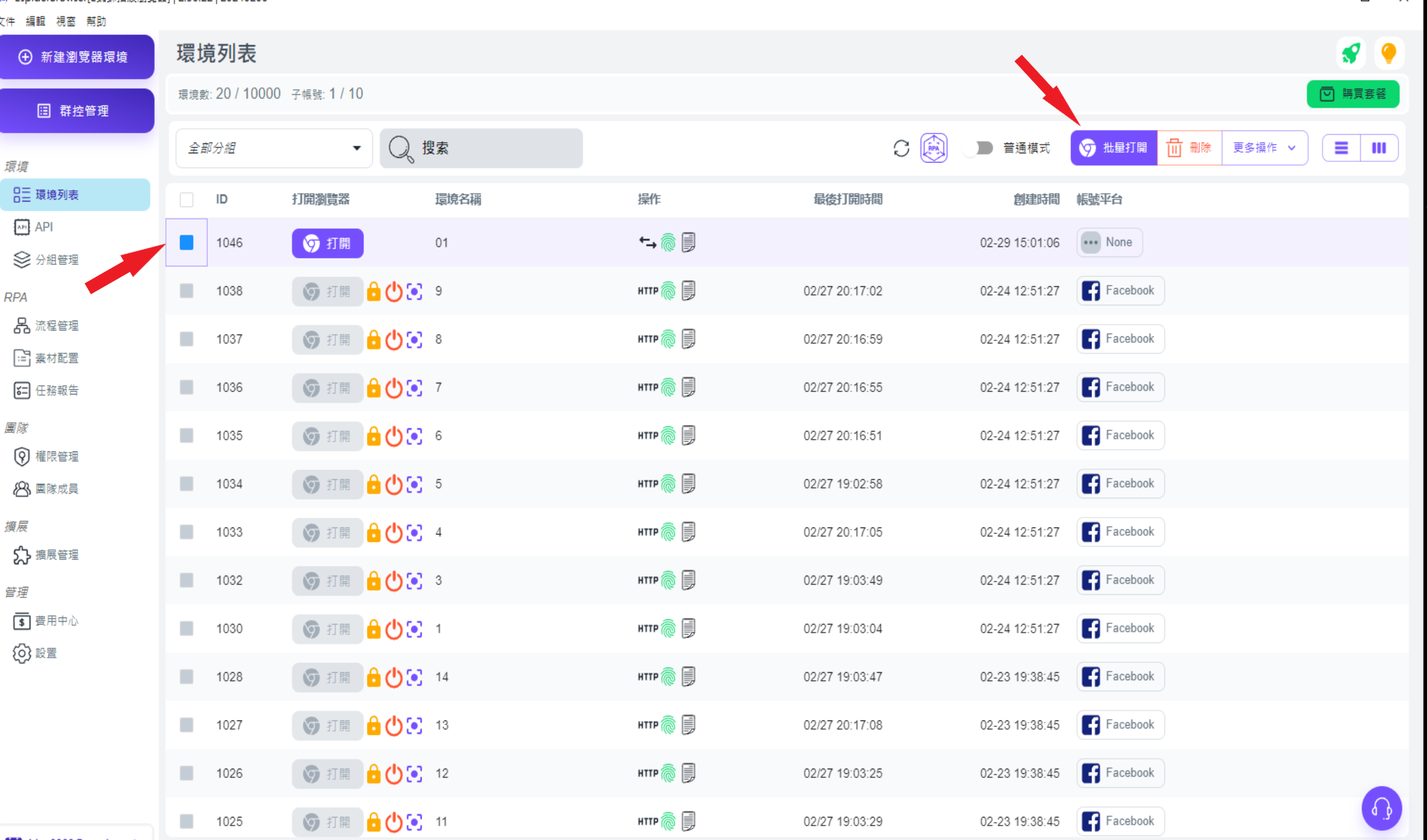Image resolution: width=1427 pixels, height=840 pixels.
Task: Sort by the 最後打開時間 column header
Action: click(848, 199)
